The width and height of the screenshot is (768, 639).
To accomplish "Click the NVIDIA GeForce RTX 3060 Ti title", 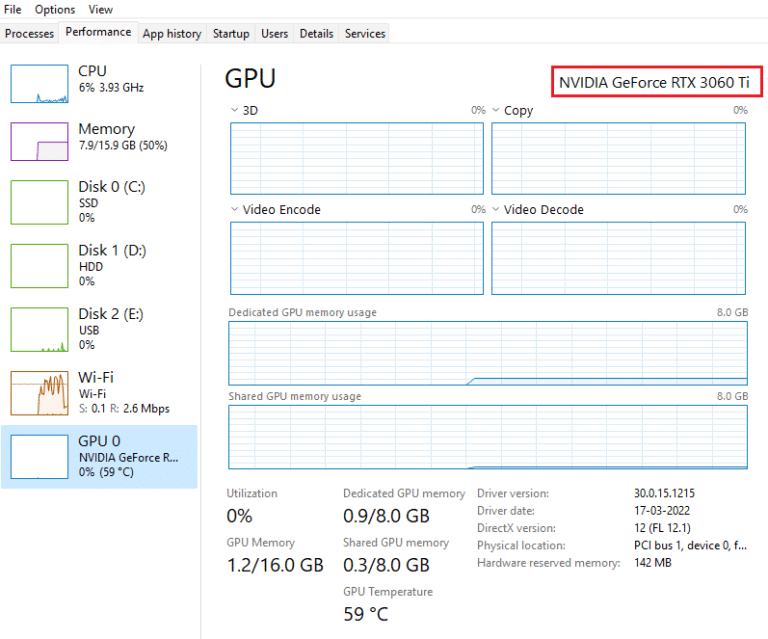I will (654, 82).
